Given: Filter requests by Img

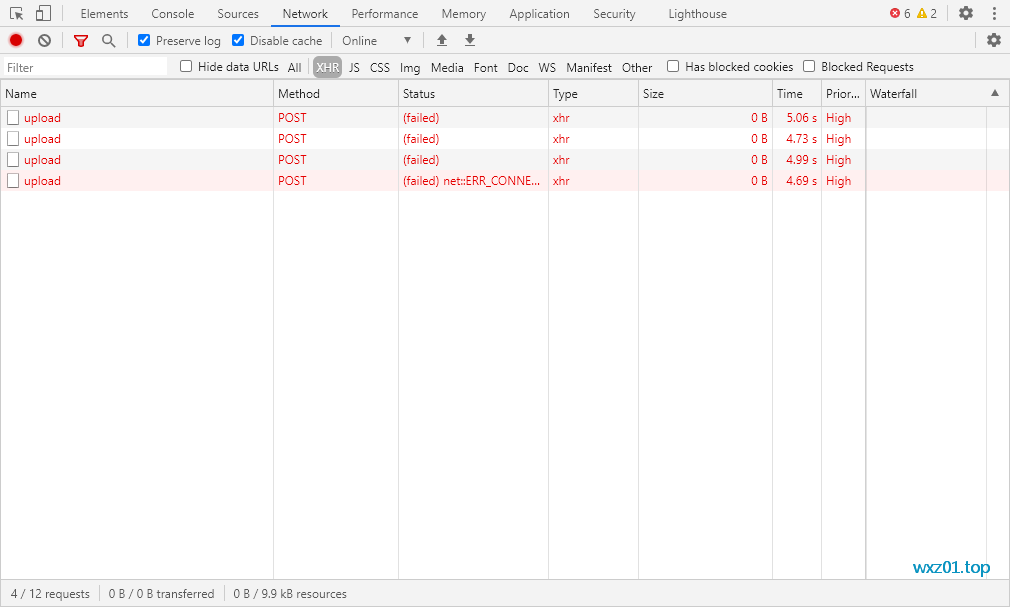Looking at the screenshot, I should (410, 67).
